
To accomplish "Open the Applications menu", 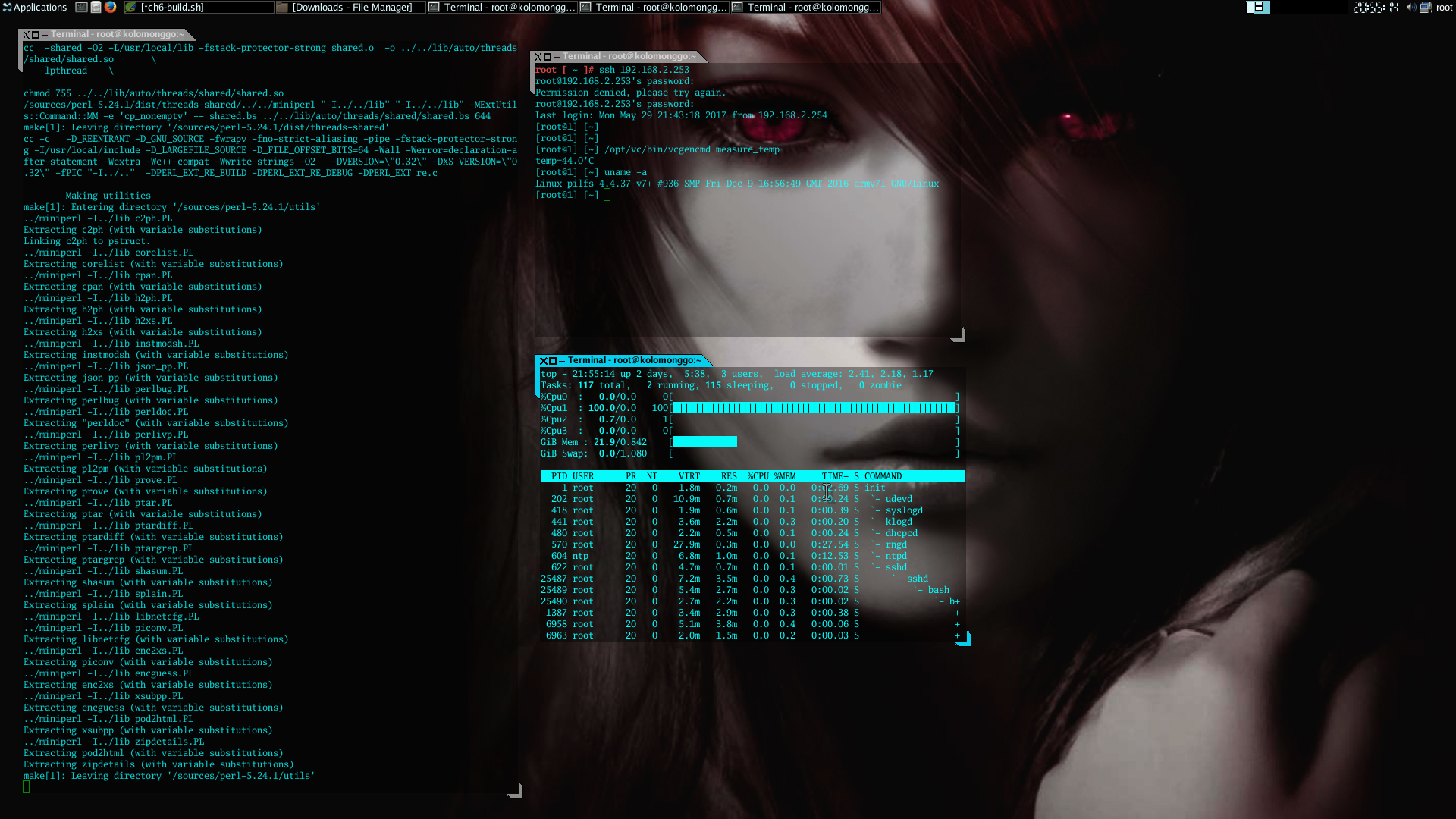I will [x=34, y=7].
